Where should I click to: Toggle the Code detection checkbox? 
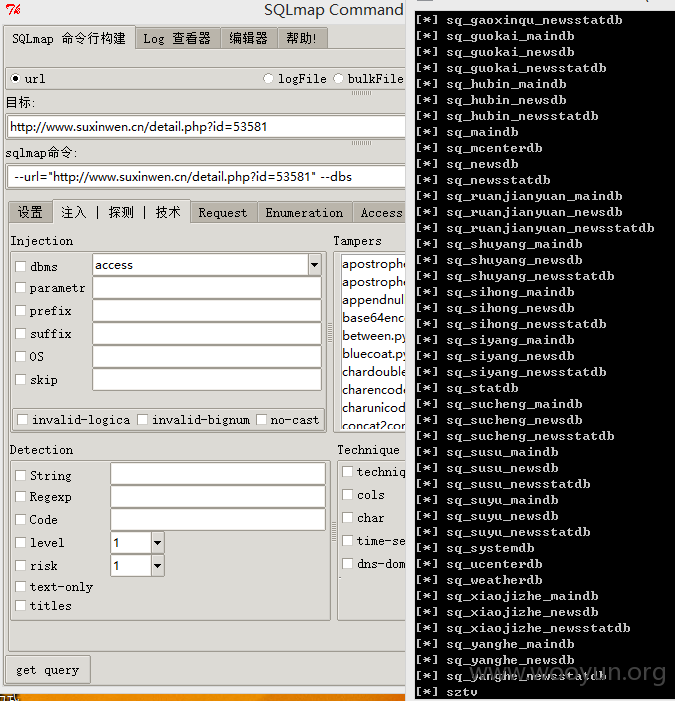pos(21,519)
